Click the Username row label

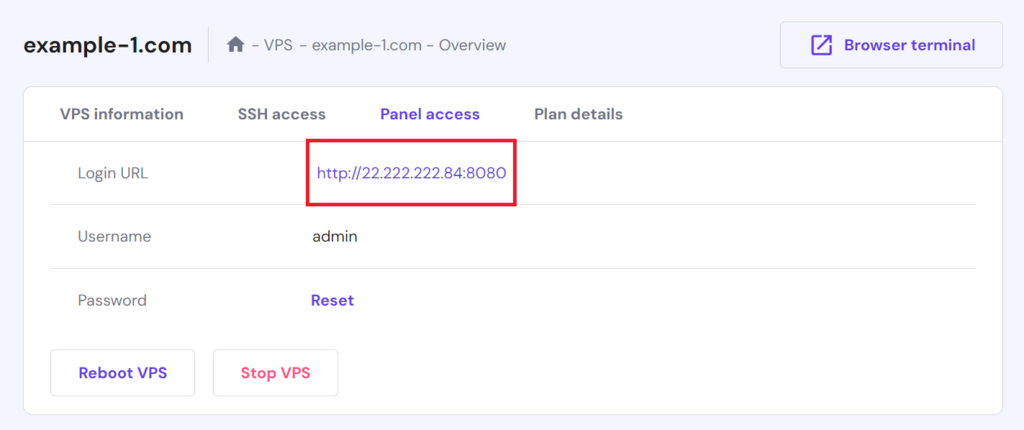(x=114, y=237)
